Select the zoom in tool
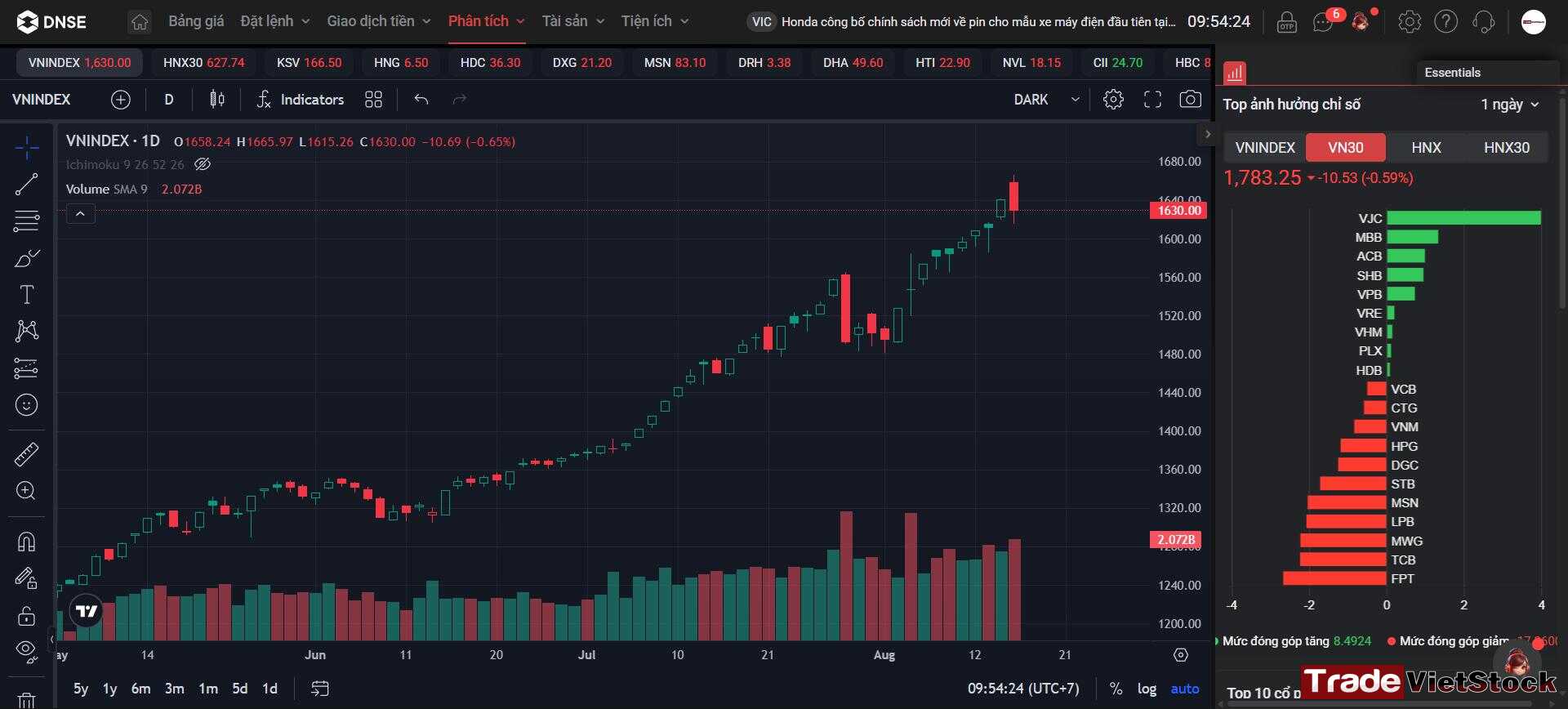1568x709 pixels. [x=27, y=491]
